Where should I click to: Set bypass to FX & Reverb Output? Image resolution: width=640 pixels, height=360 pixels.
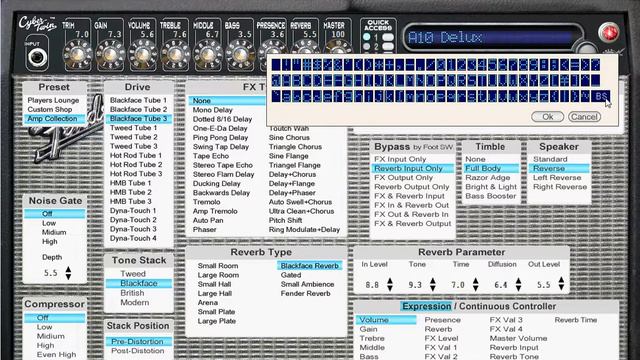(413, 224)
